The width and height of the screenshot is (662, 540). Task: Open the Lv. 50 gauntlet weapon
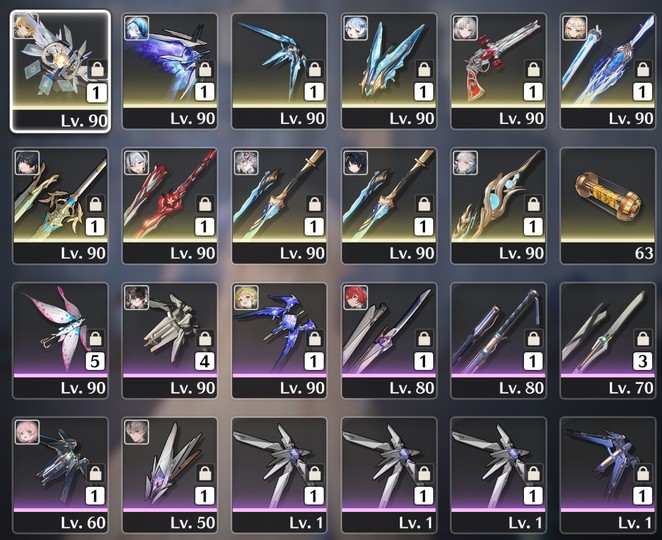(x=170, y=475)
